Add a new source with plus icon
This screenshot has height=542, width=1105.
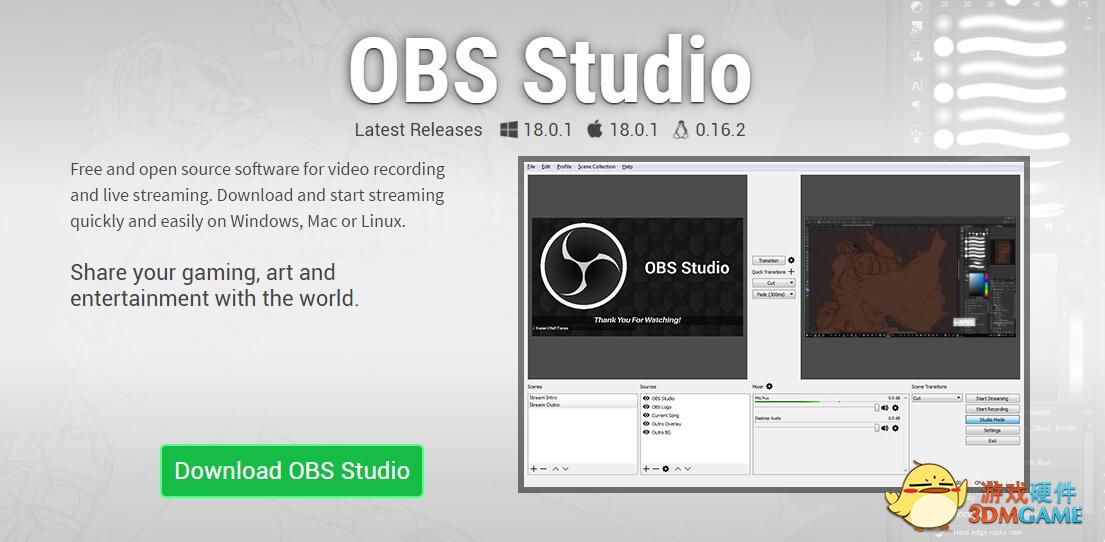pos(646,469)
